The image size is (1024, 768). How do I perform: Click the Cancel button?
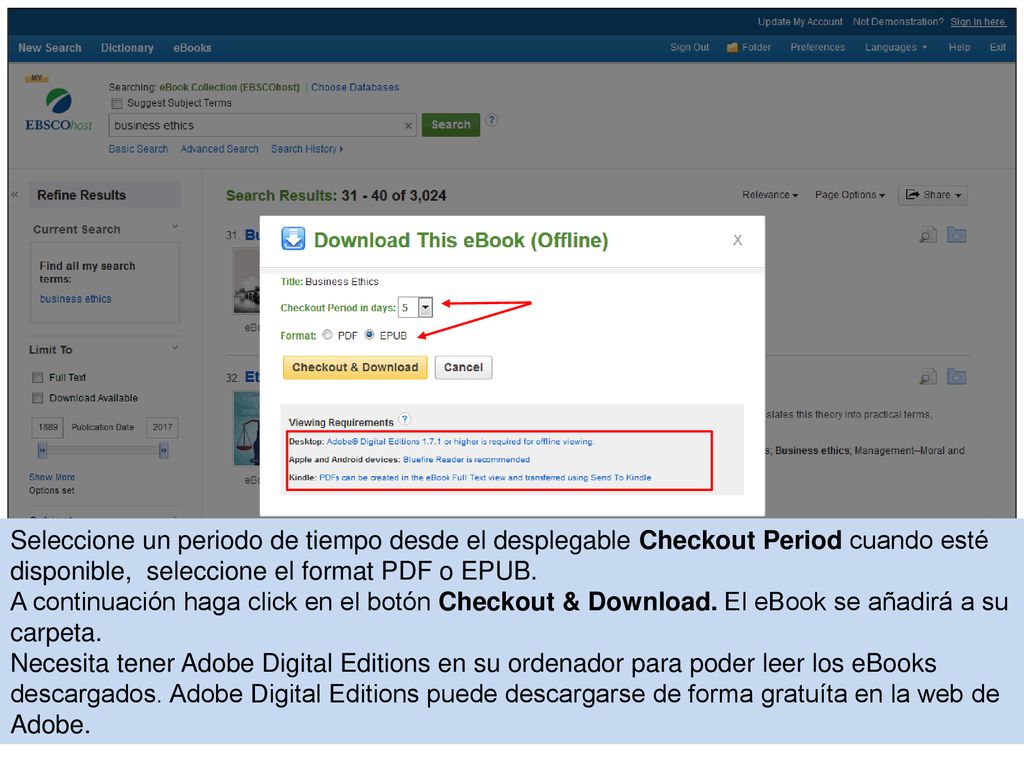tap(463, 367)
